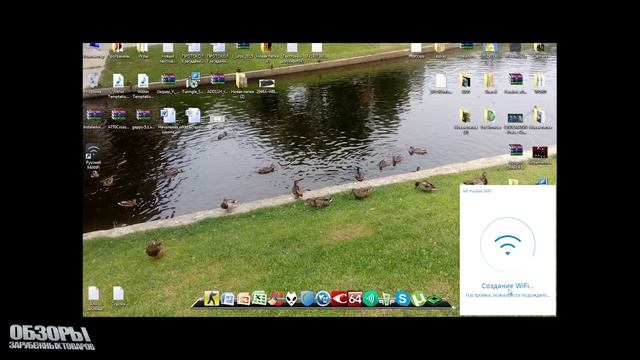Launch Microsoft Word from the dock
Screen dimensions: 640x360
pos(227,299)
